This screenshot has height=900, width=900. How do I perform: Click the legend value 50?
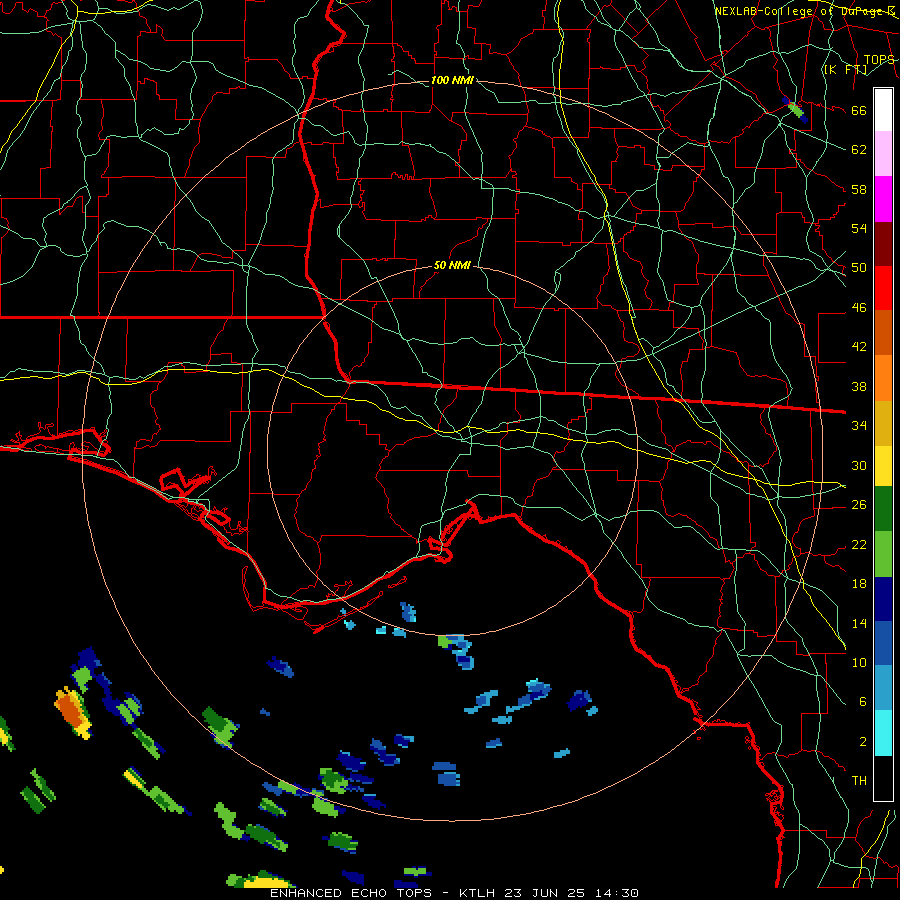859,268
